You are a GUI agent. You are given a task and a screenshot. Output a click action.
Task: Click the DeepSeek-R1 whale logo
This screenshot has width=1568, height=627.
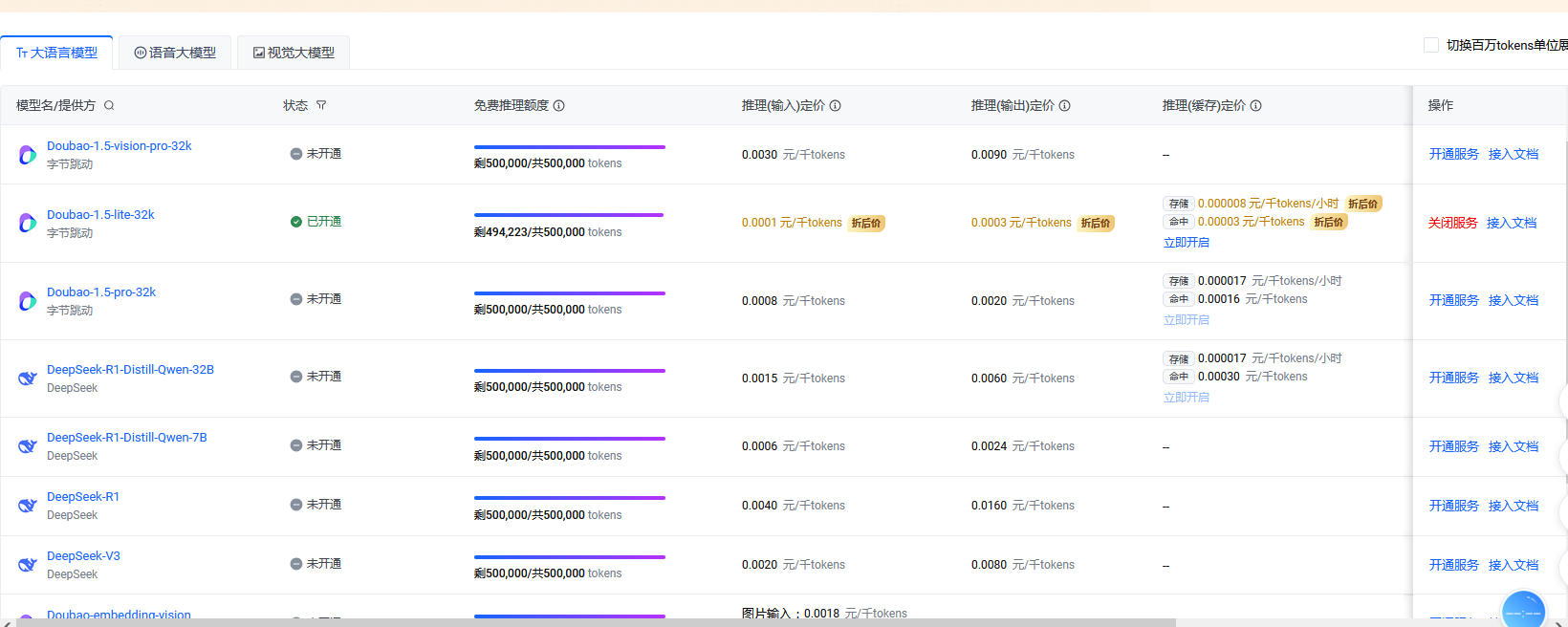(28, 506)
